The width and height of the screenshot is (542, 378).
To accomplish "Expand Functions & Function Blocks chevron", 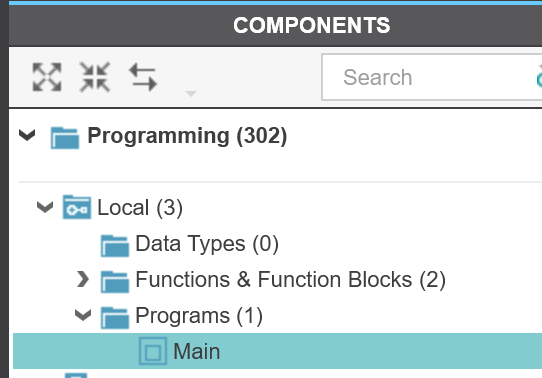I will tap(83, 279).
